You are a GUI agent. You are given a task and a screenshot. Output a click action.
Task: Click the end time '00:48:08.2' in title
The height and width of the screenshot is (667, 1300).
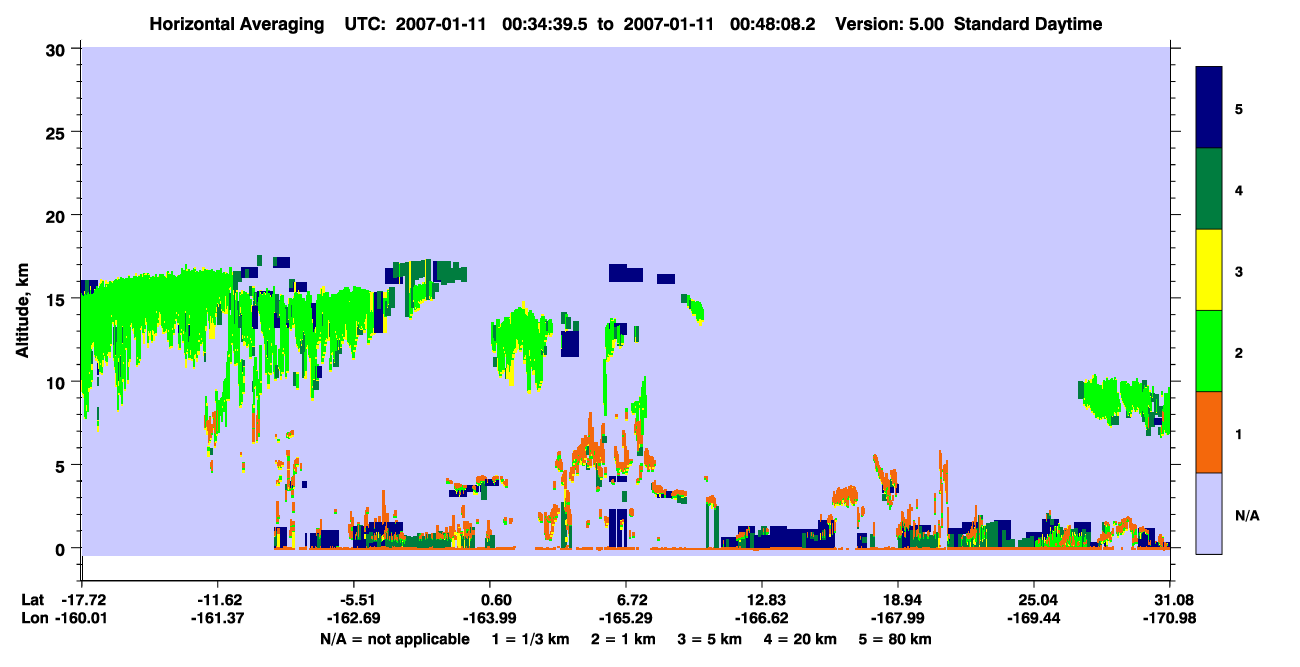tap(773, 24)
